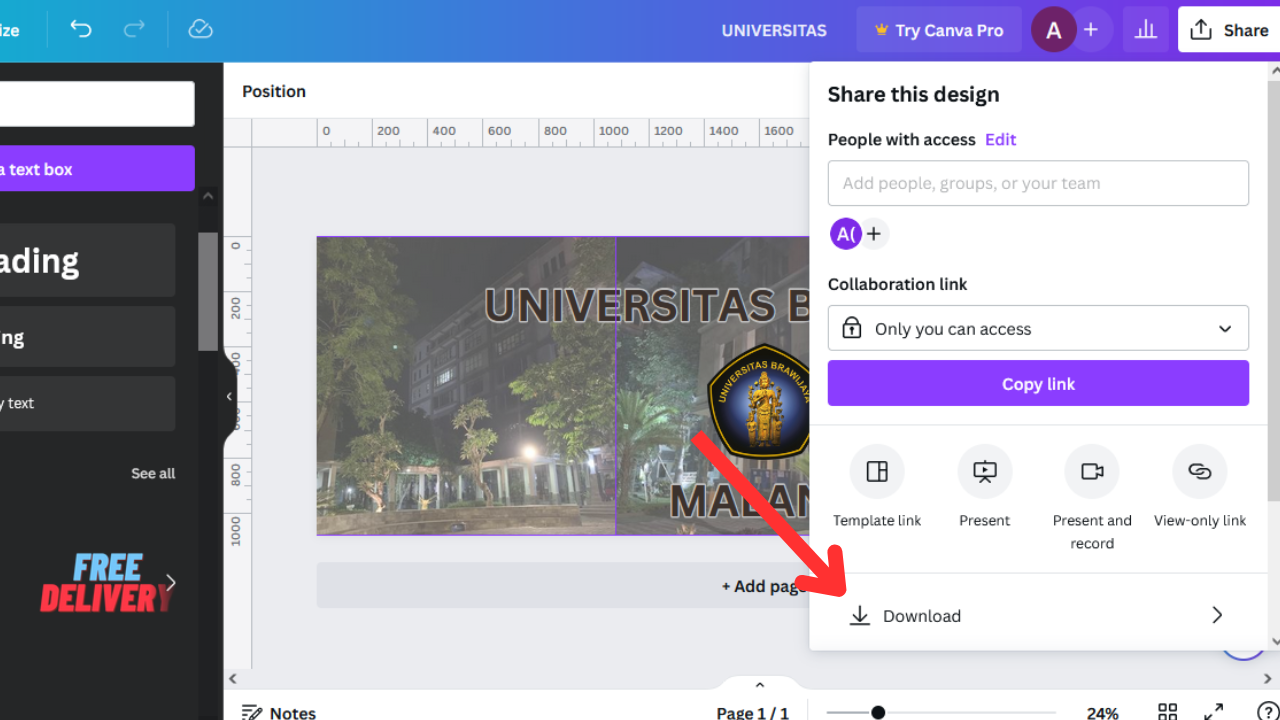Screen dimensions: 1280x720
Task: Click the share panel scrollbar
Action: (1273, 290)
